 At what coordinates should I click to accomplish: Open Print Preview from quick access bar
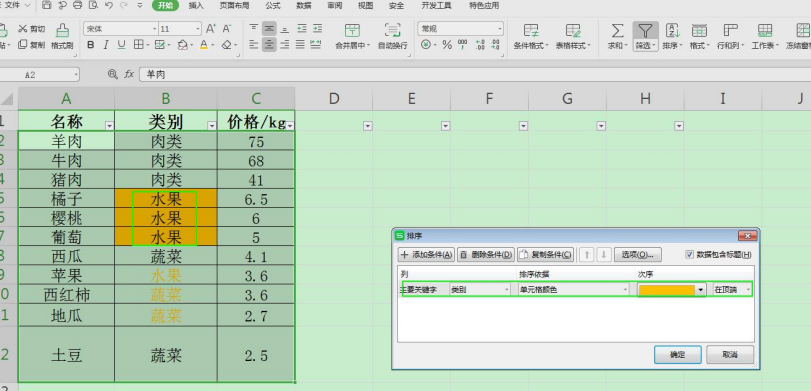click(93, 6)
